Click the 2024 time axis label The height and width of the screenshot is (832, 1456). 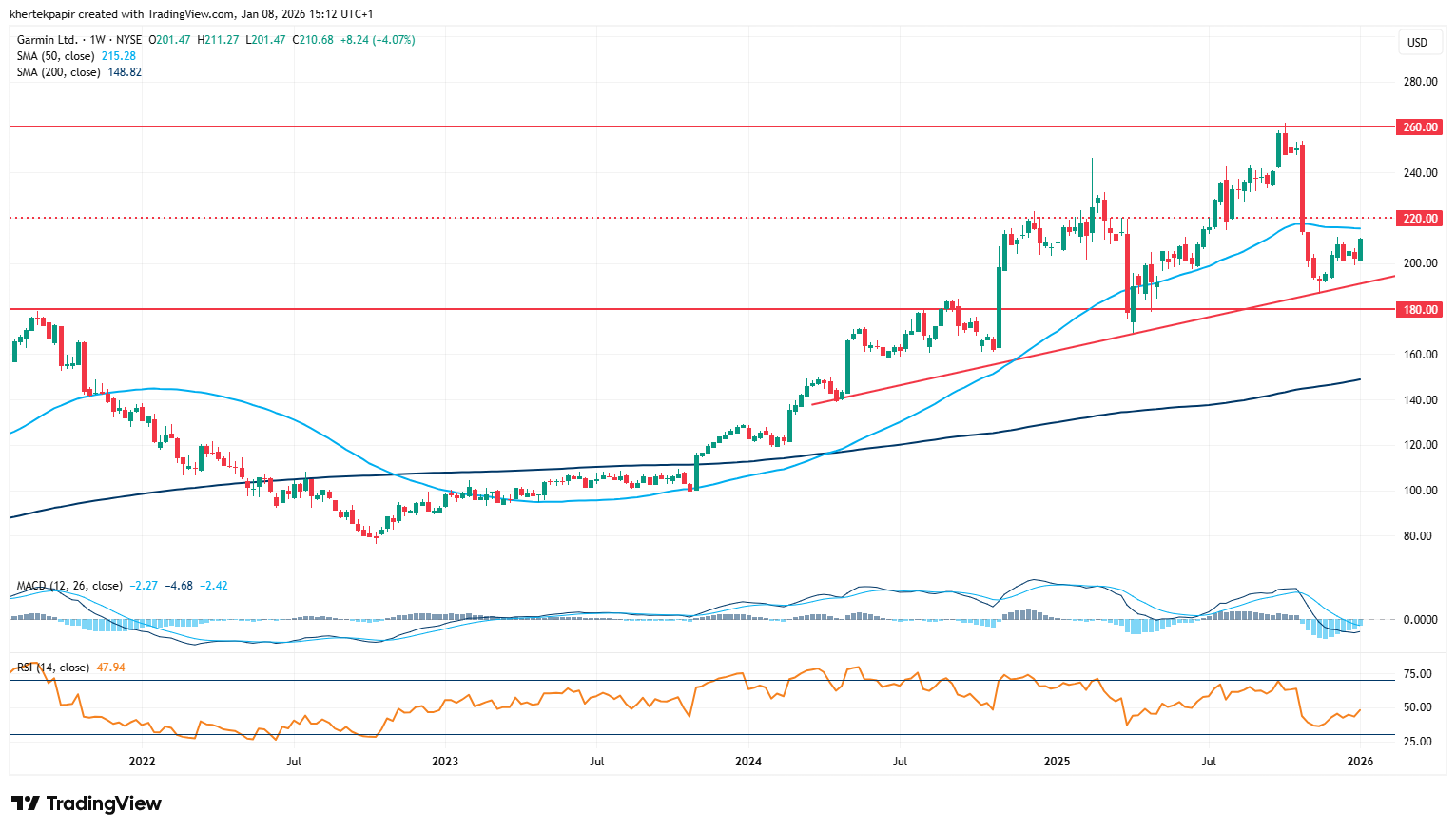pyautogui.click(x=748, y=762)
